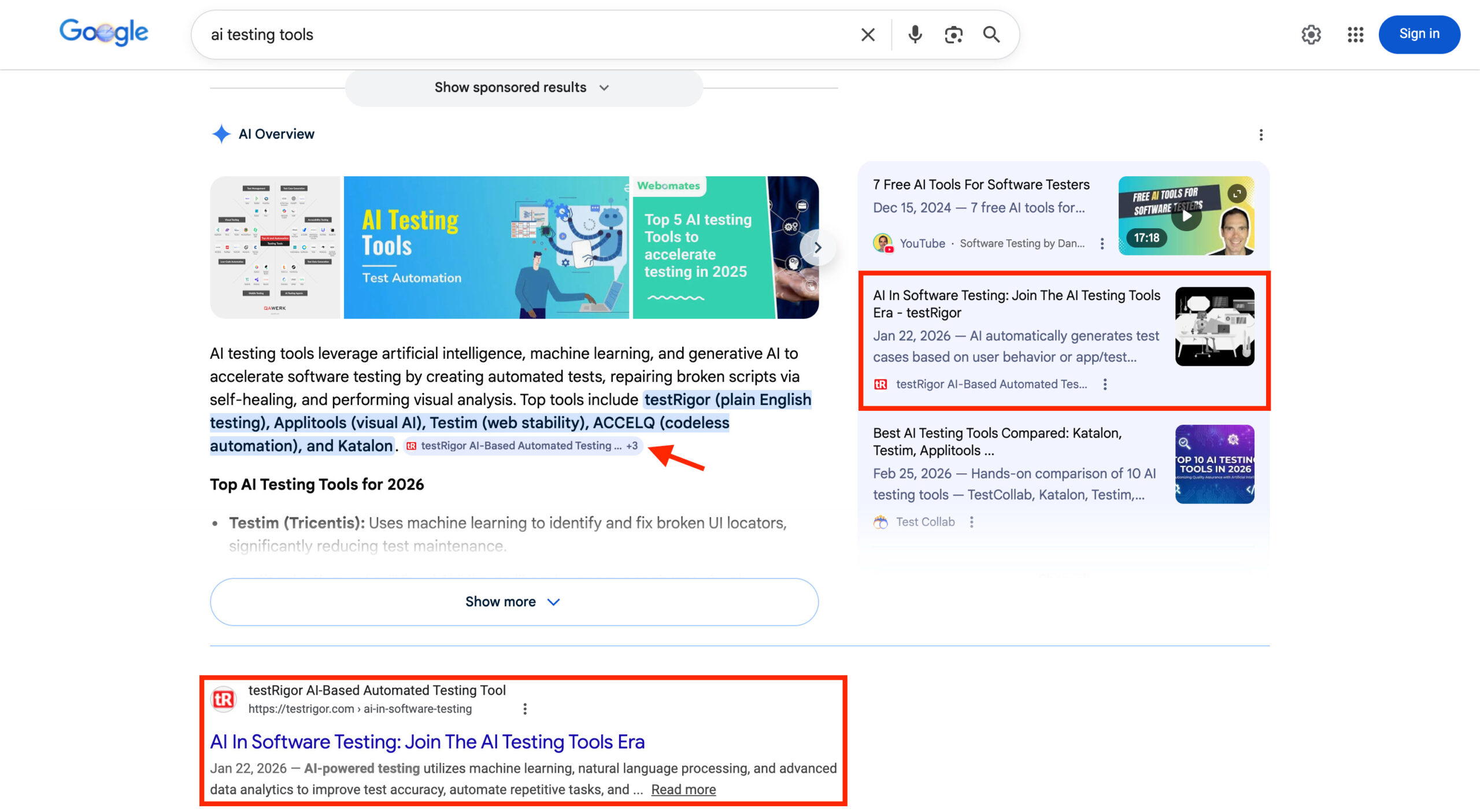Play the 7 Free AI Tools video thumbnail
1480x812 pixels.
point(1186,216)
